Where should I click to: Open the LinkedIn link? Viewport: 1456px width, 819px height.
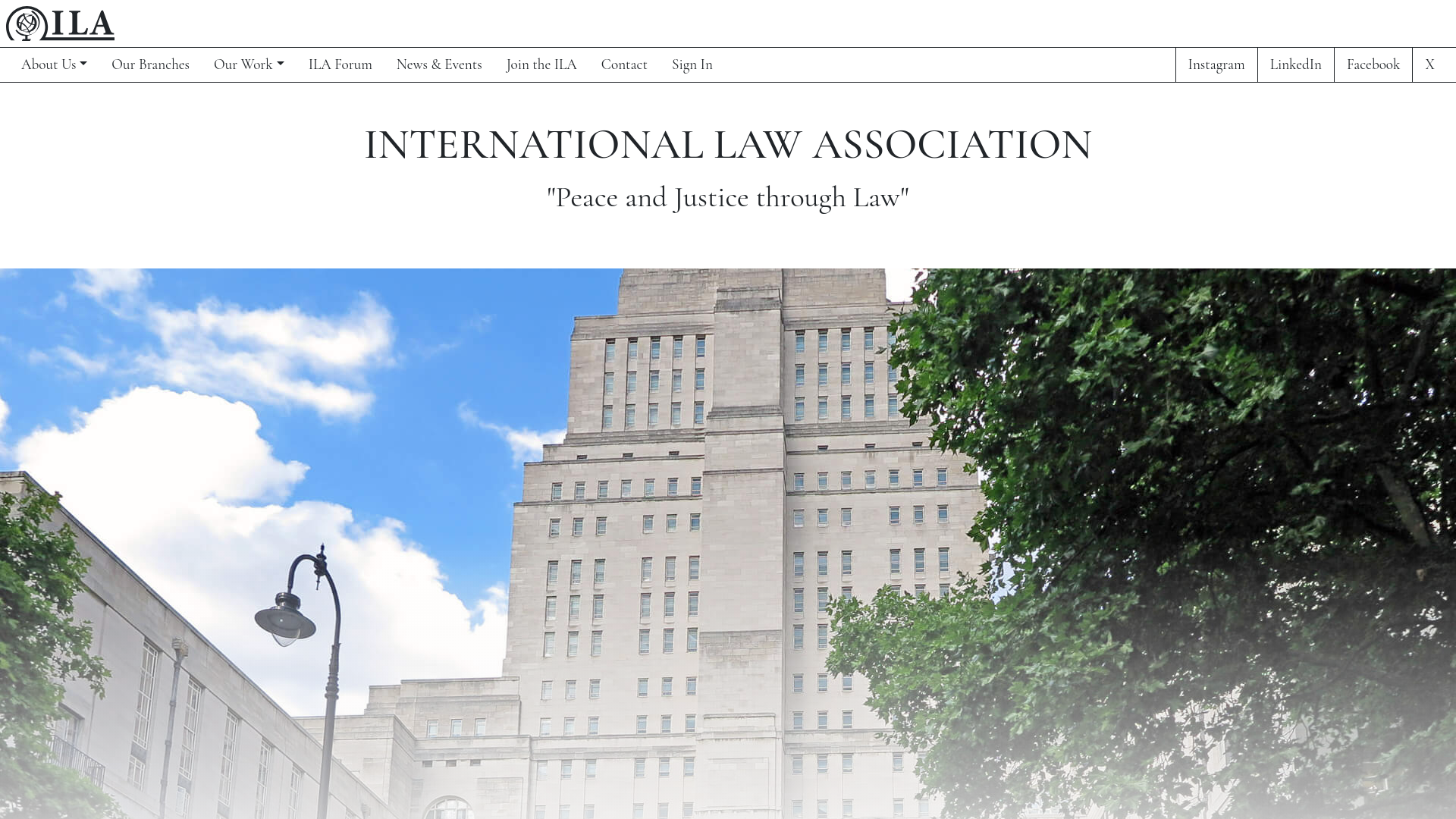point(1296,64)
